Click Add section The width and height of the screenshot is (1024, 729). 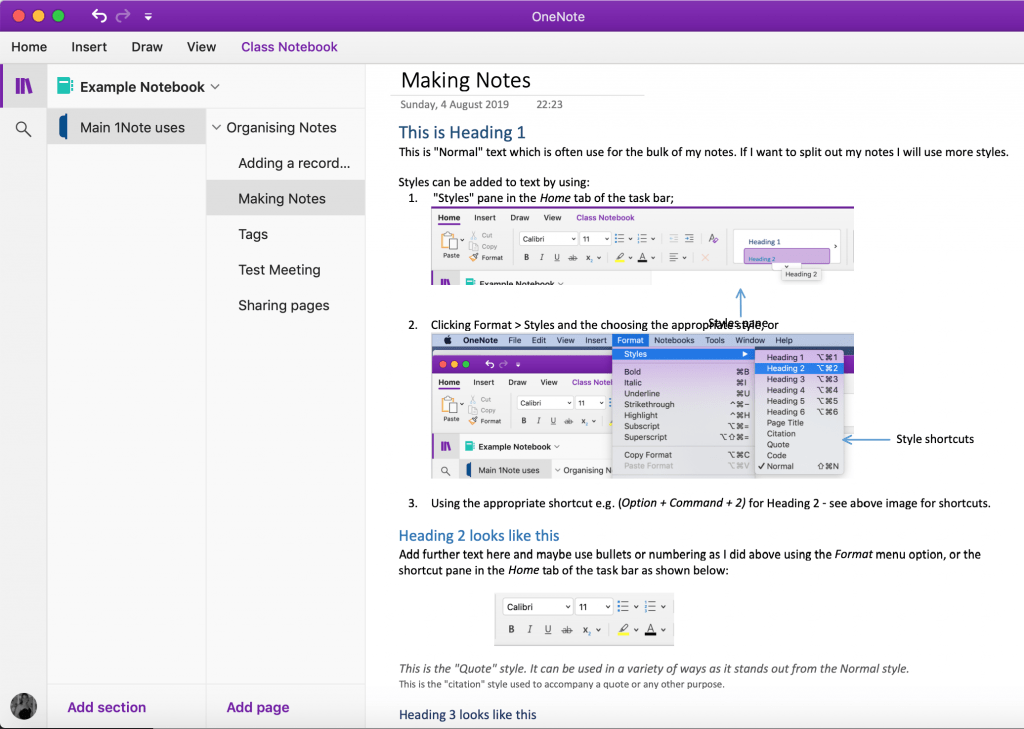click(106, 706)
